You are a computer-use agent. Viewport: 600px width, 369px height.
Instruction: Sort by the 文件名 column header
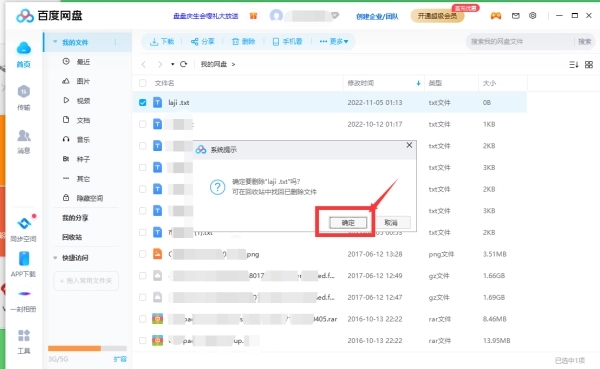164,83
